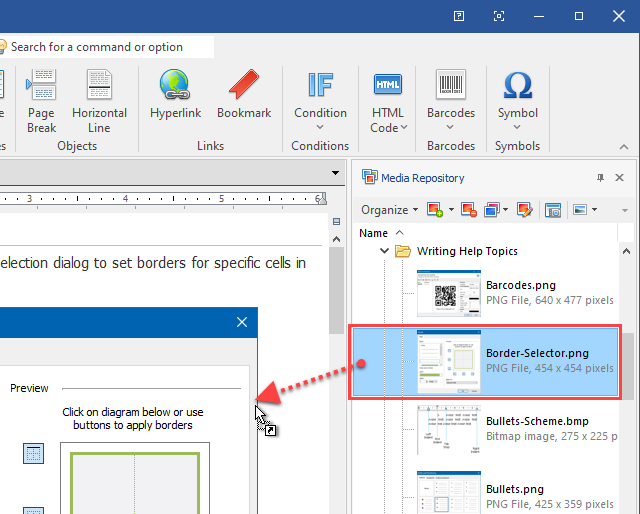This screenshot has height=514, width=640.
Task: Click the Add Media item icon
Action: pos(435,210)
